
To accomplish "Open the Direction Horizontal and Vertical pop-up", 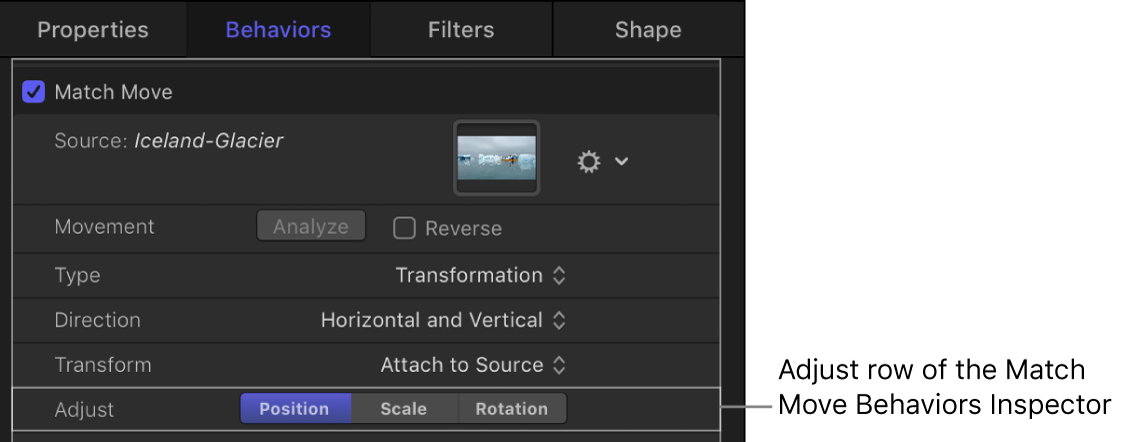I will tap(443, 321).
